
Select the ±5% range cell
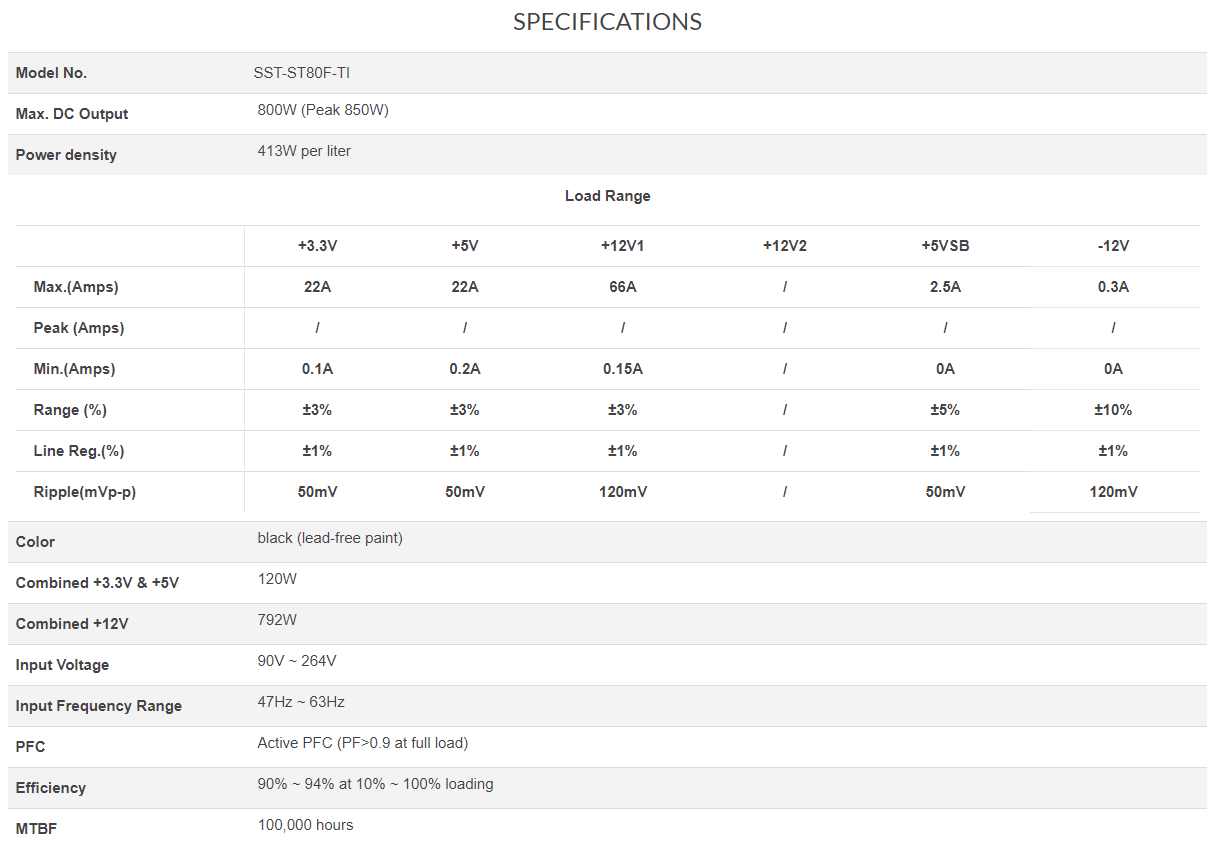[x=944, y=410]
